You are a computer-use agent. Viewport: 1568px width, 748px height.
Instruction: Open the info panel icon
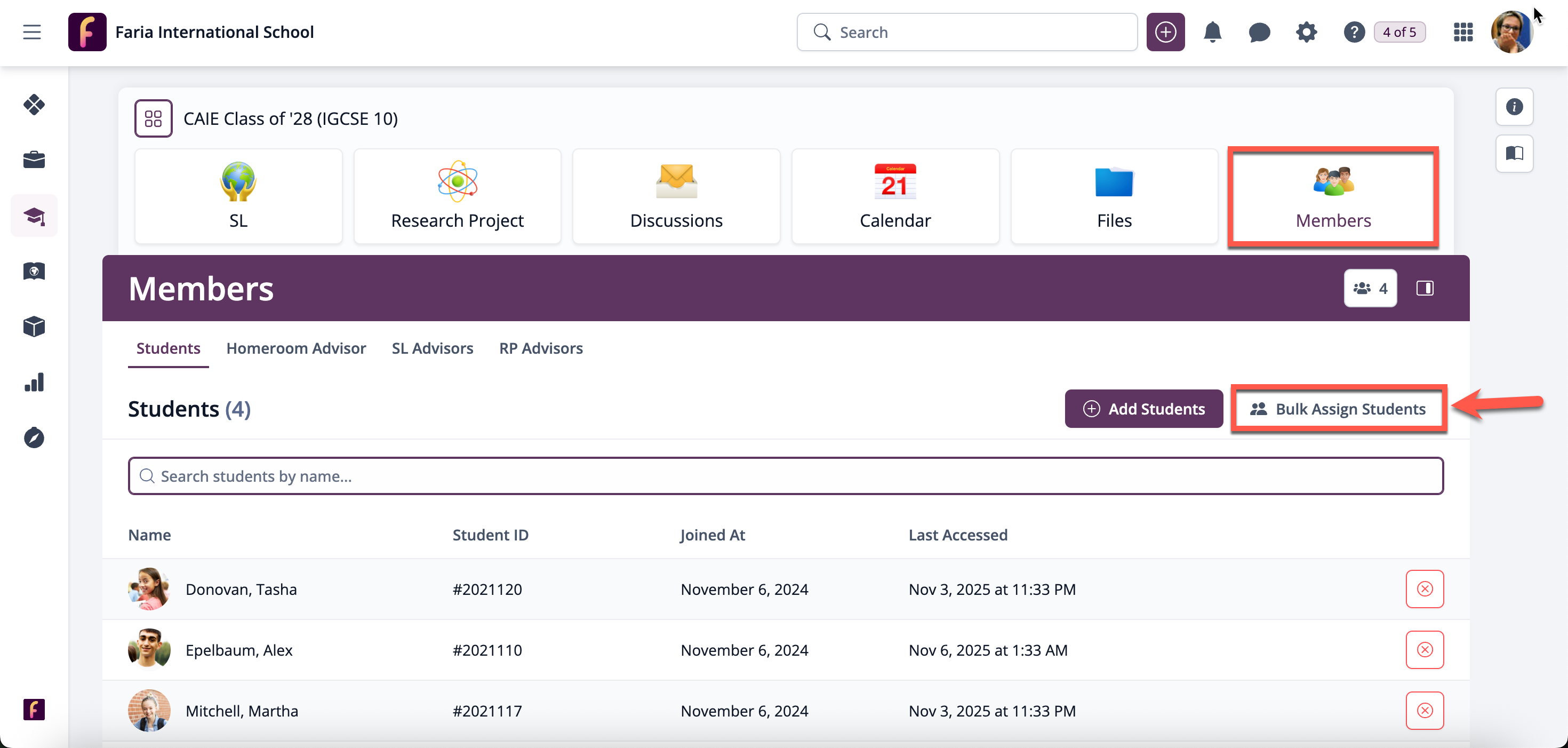click(x=1514, y=107)
